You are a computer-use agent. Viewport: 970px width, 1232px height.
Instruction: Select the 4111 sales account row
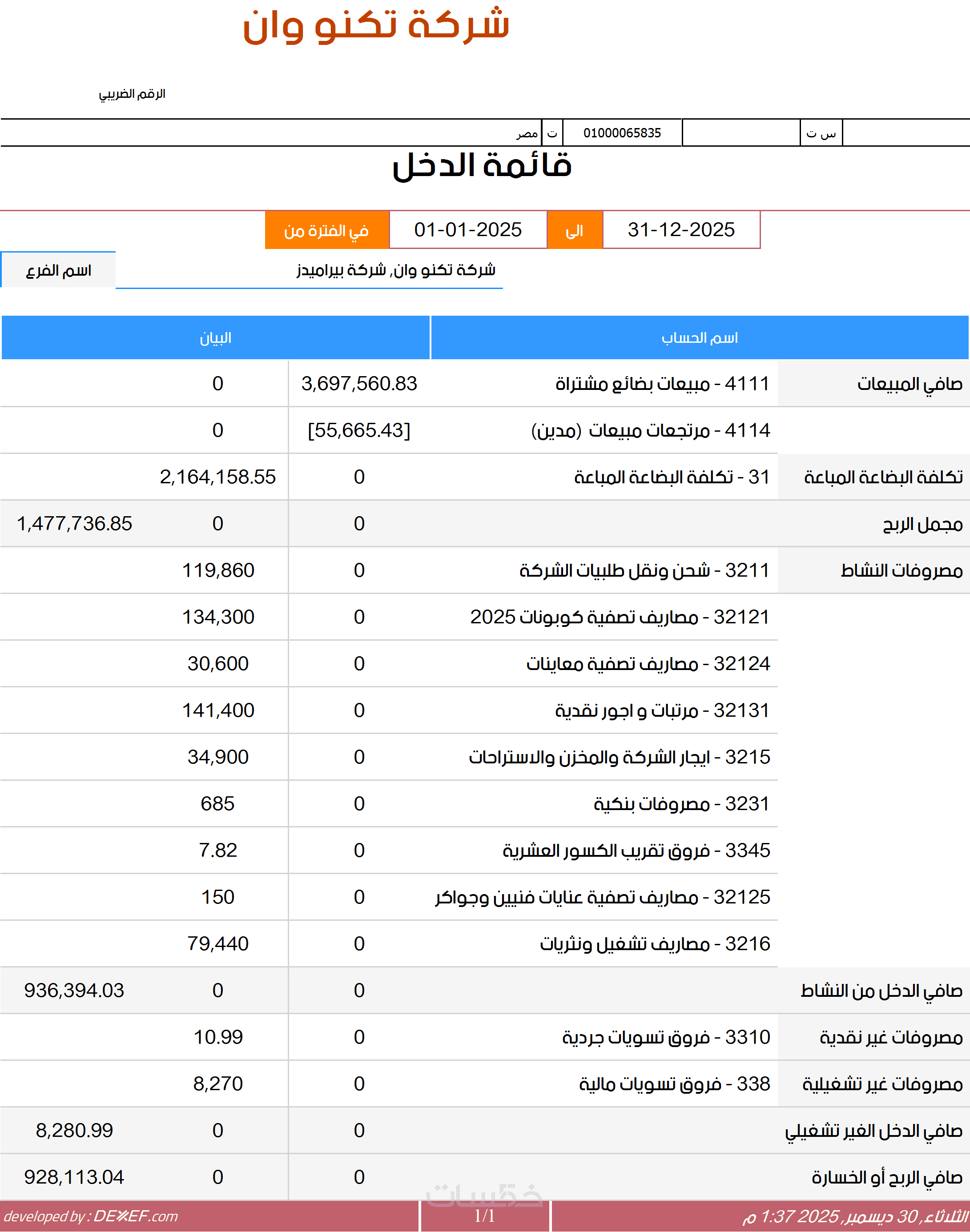pos(662,384)
